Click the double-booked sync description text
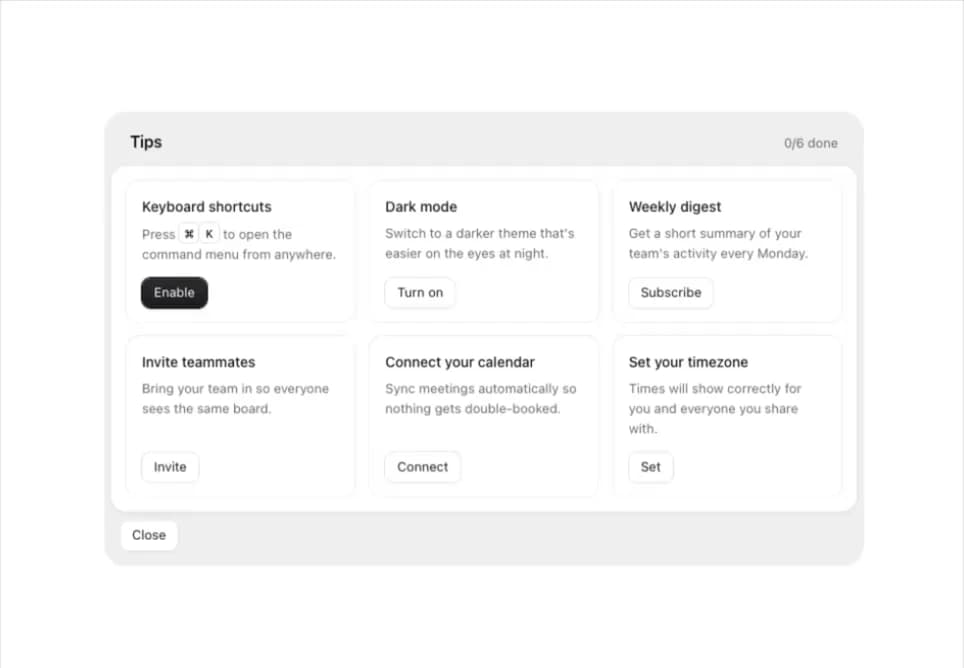This screenshot has width=964, height=668. point(481,399)
